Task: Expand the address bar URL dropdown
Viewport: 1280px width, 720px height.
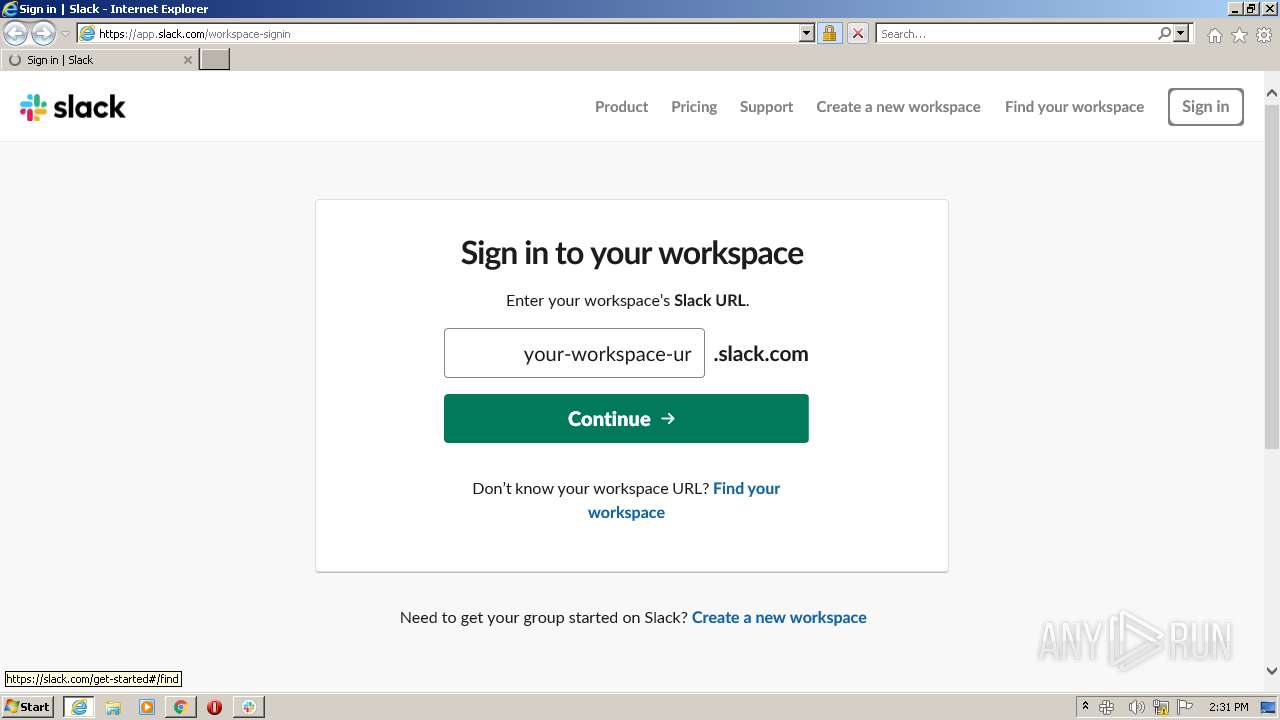Action: (807, 33)
